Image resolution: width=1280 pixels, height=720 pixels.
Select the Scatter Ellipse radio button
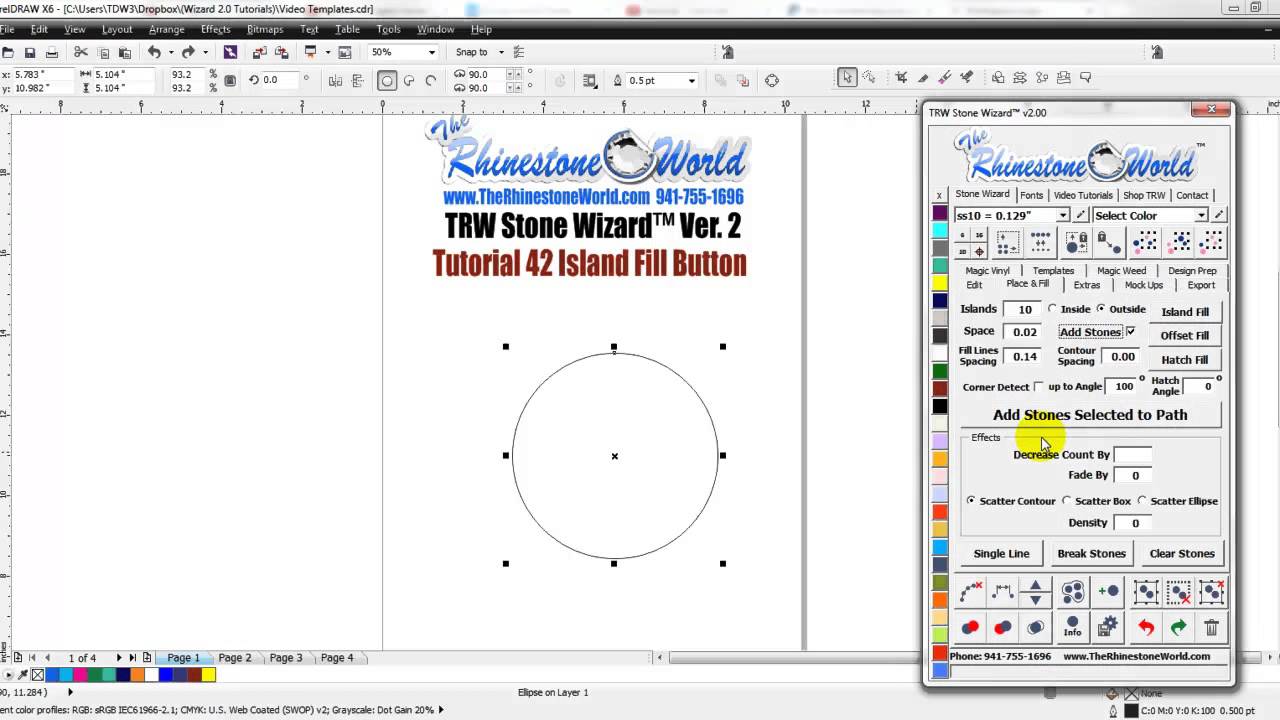click(x=1142, y=500)
